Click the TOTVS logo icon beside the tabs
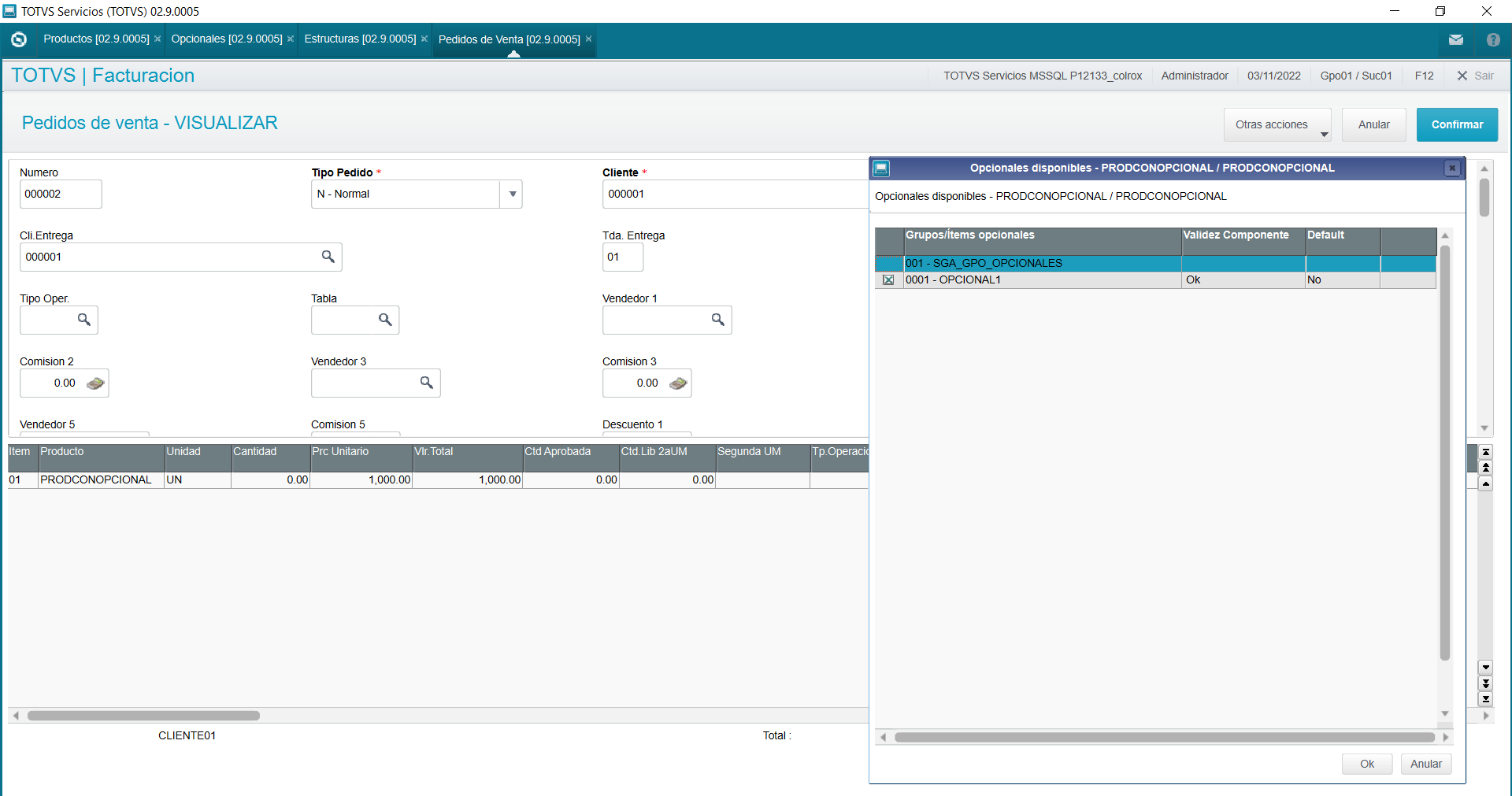The height and width of the screenshot is (796, 1512). point(17,39)
